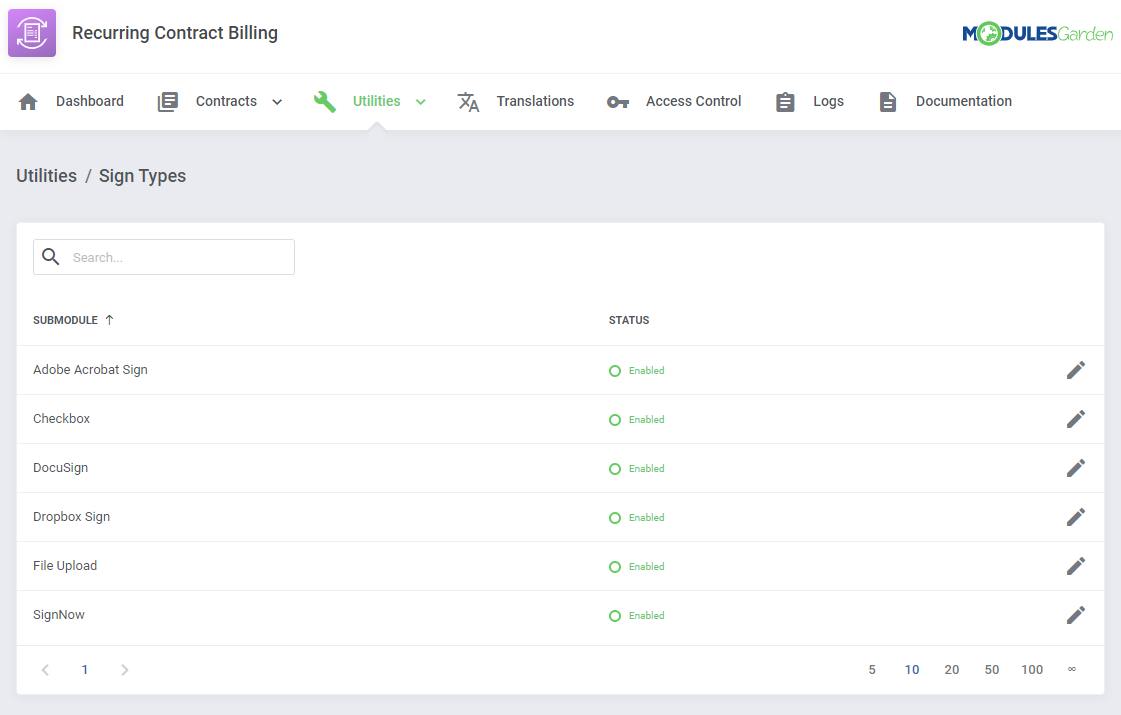
Task: Click the STATUS column header
Action: point(629,320)
